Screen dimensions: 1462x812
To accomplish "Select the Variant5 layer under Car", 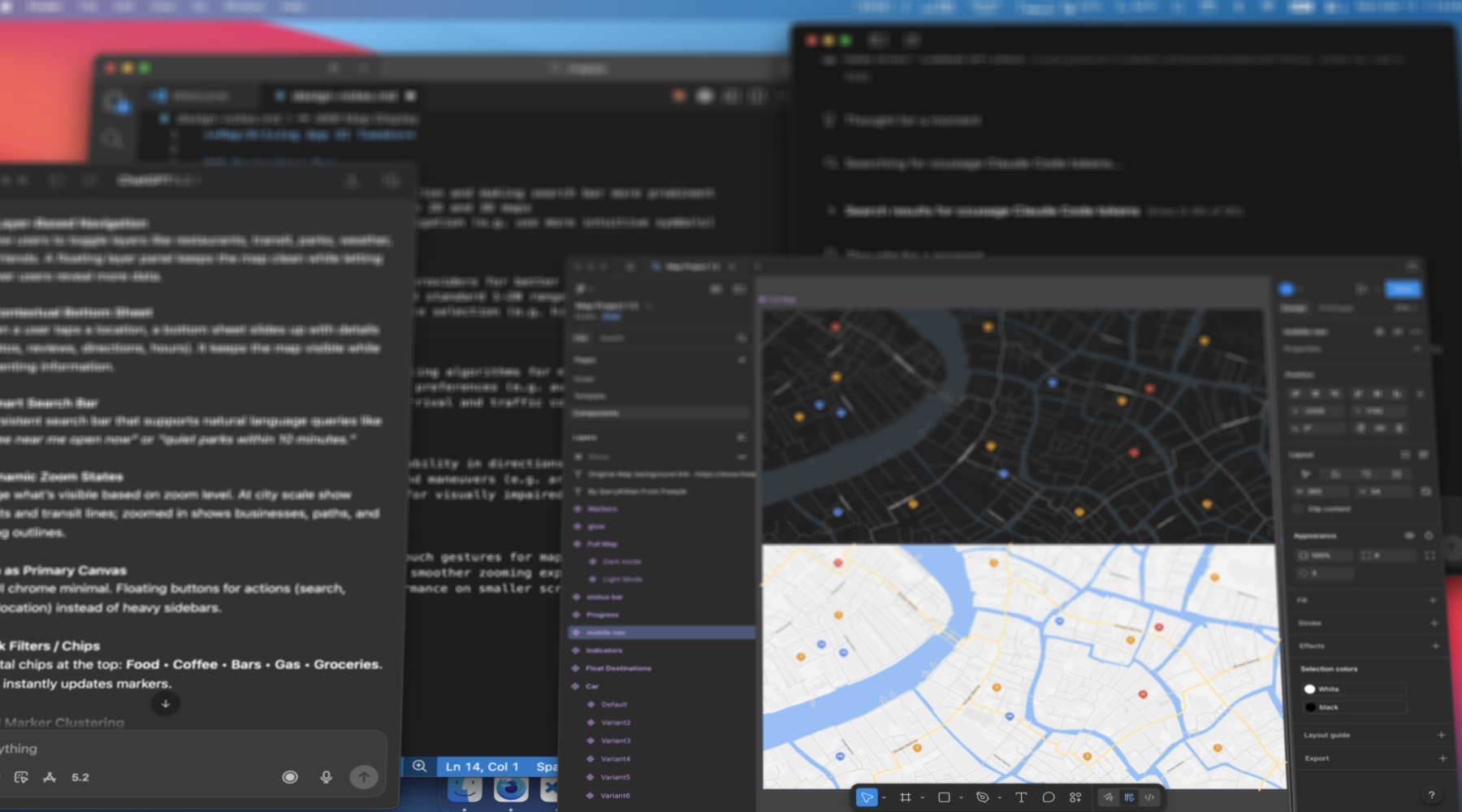I will (x=662, y=777).
